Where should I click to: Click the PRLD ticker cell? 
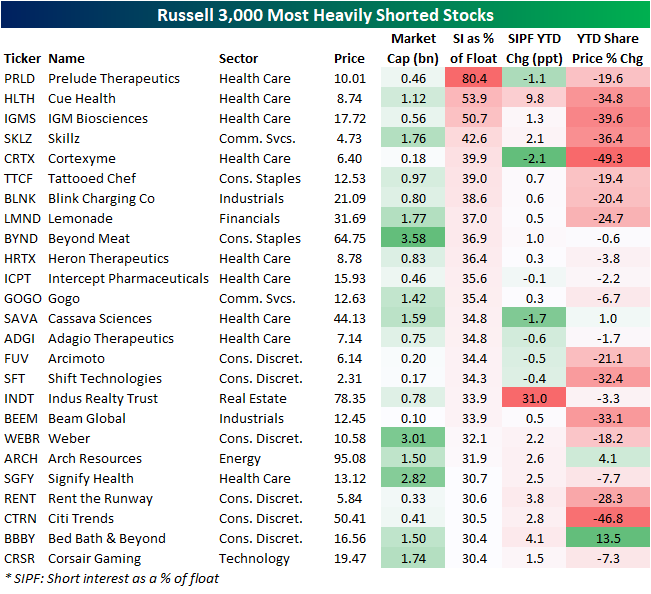click(x=20, y=78)
